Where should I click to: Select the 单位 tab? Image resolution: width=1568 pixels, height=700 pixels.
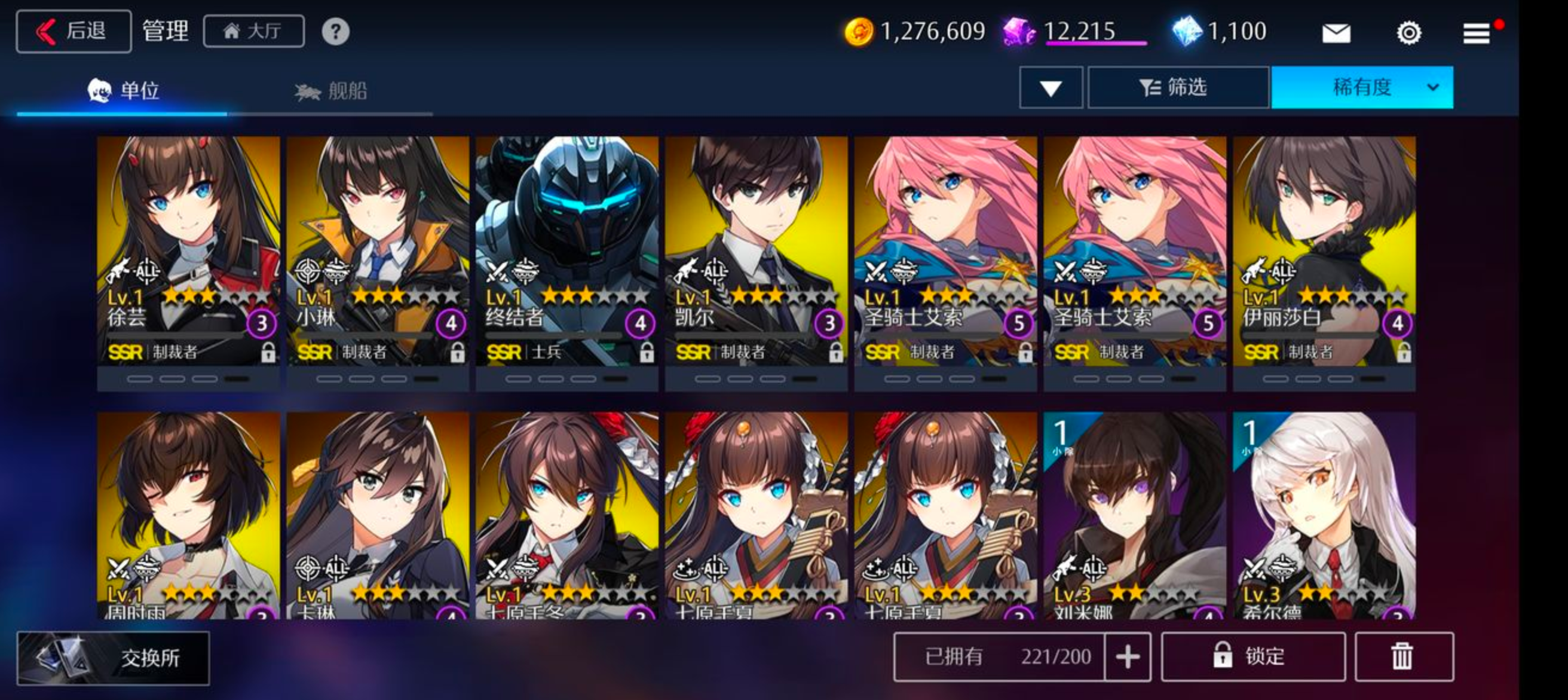click(124, 91)
